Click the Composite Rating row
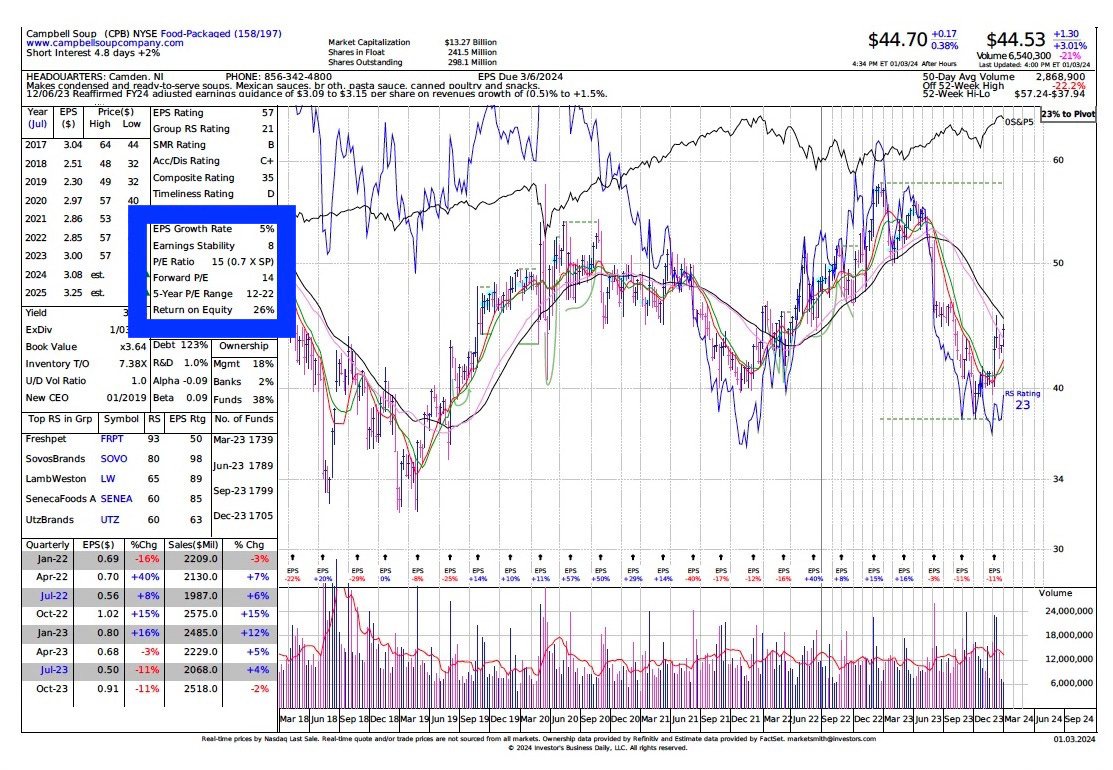The height and width of the screenshot is (770, 1113). pos(214,178)
